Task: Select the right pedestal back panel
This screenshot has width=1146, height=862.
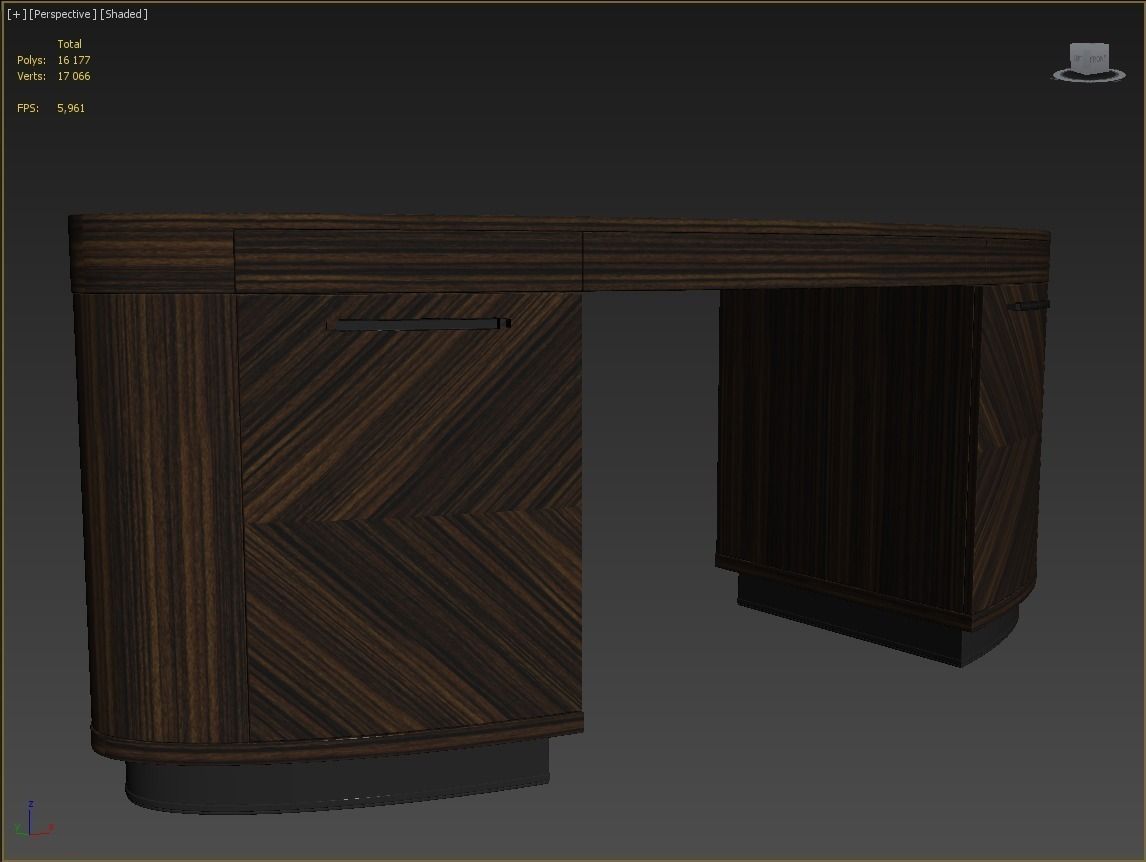Action: [845, 440]
